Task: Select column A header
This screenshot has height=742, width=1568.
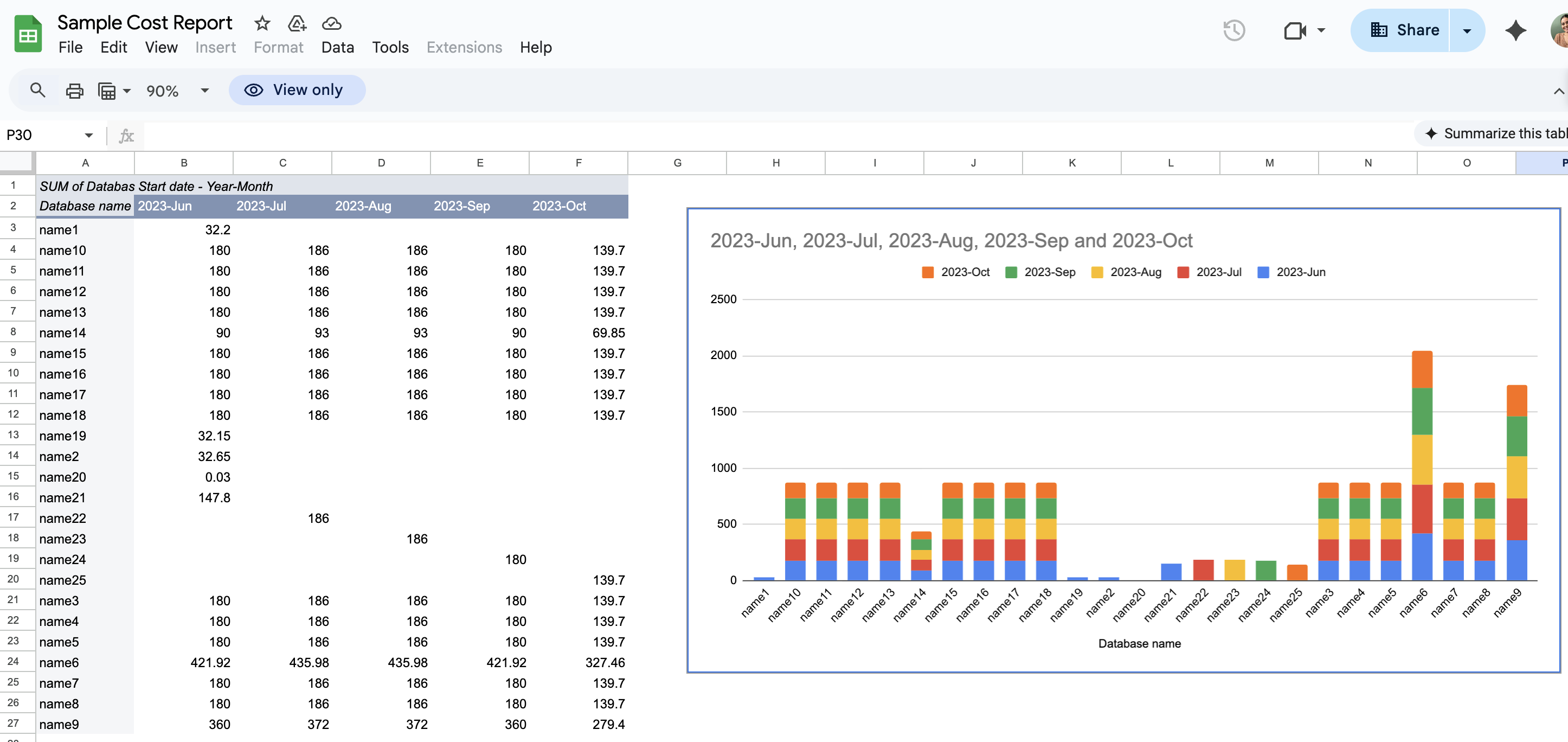Action: coord(85,163)
